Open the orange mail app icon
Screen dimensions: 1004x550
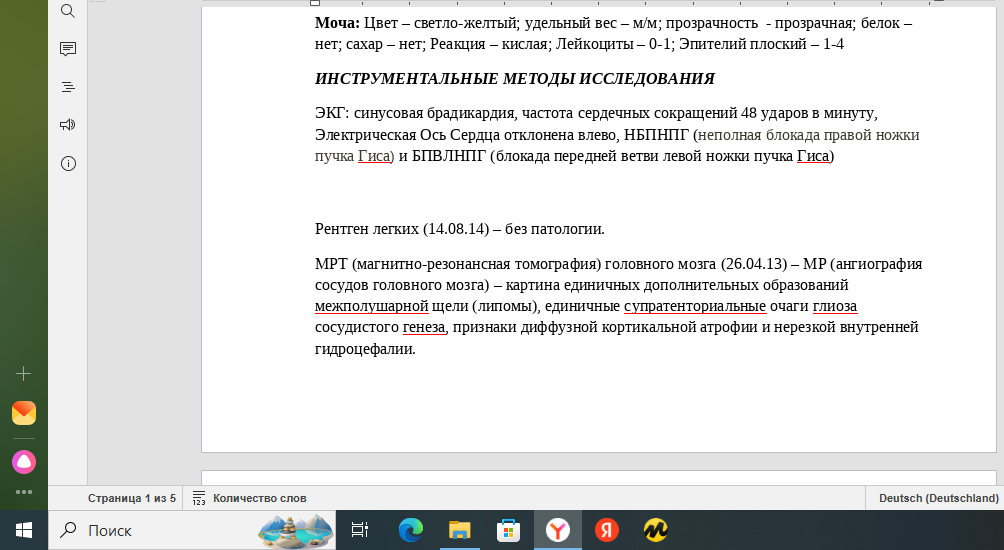pos(24,413)
